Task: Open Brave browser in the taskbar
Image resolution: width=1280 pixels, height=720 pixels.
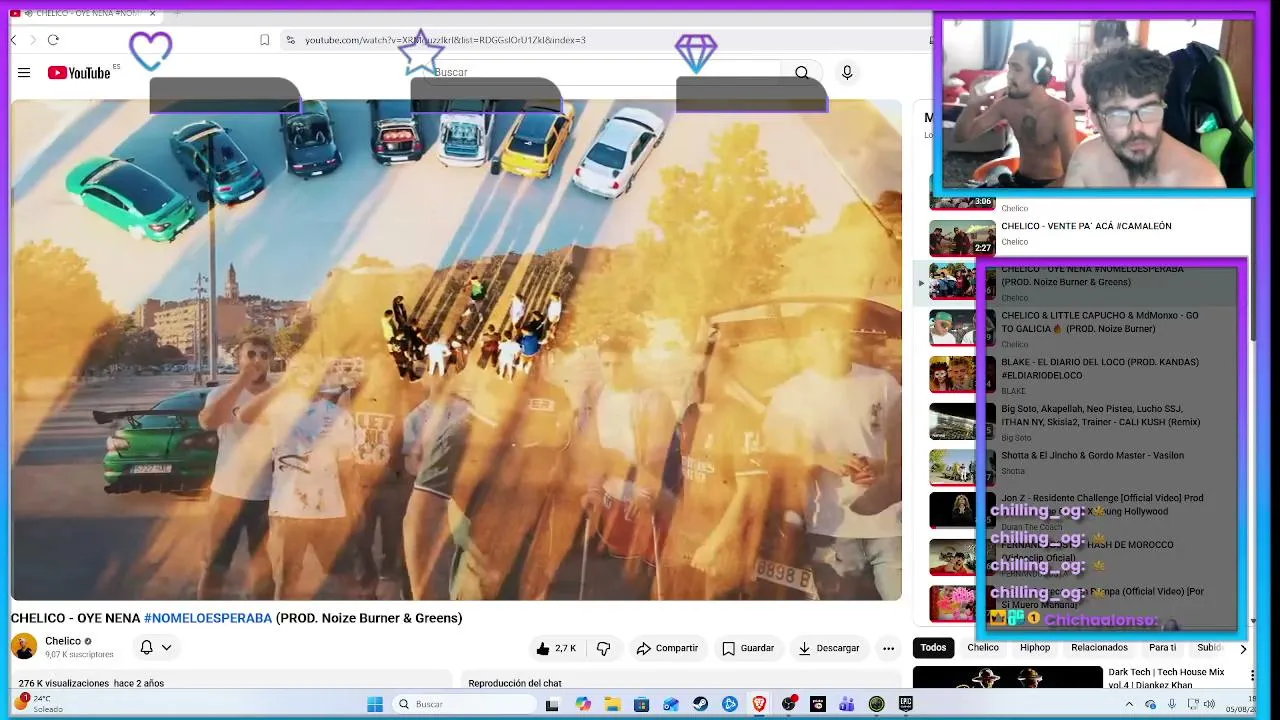Action: (759, 704)
